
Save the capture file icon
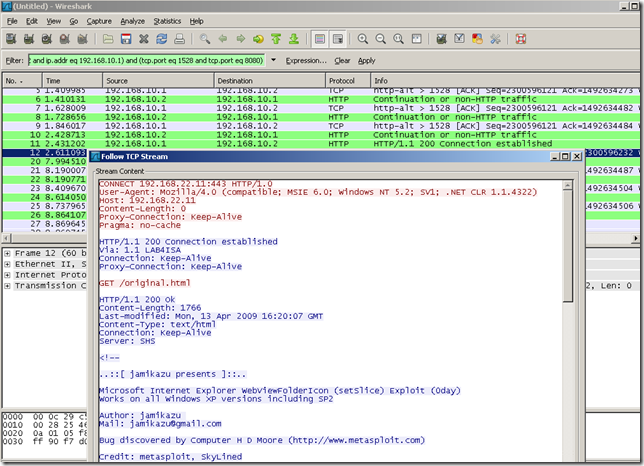point(126,39)
